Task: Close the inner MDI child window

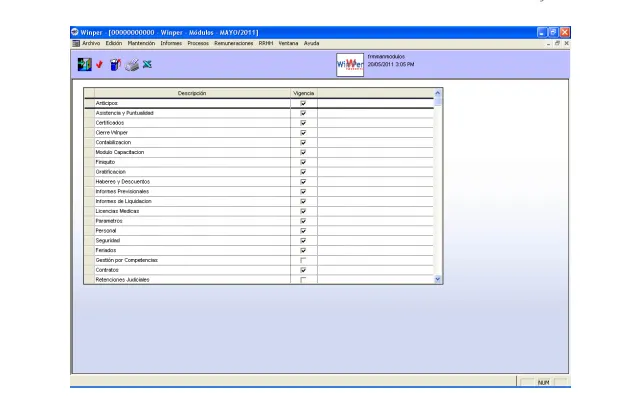Action: point(566,43)
